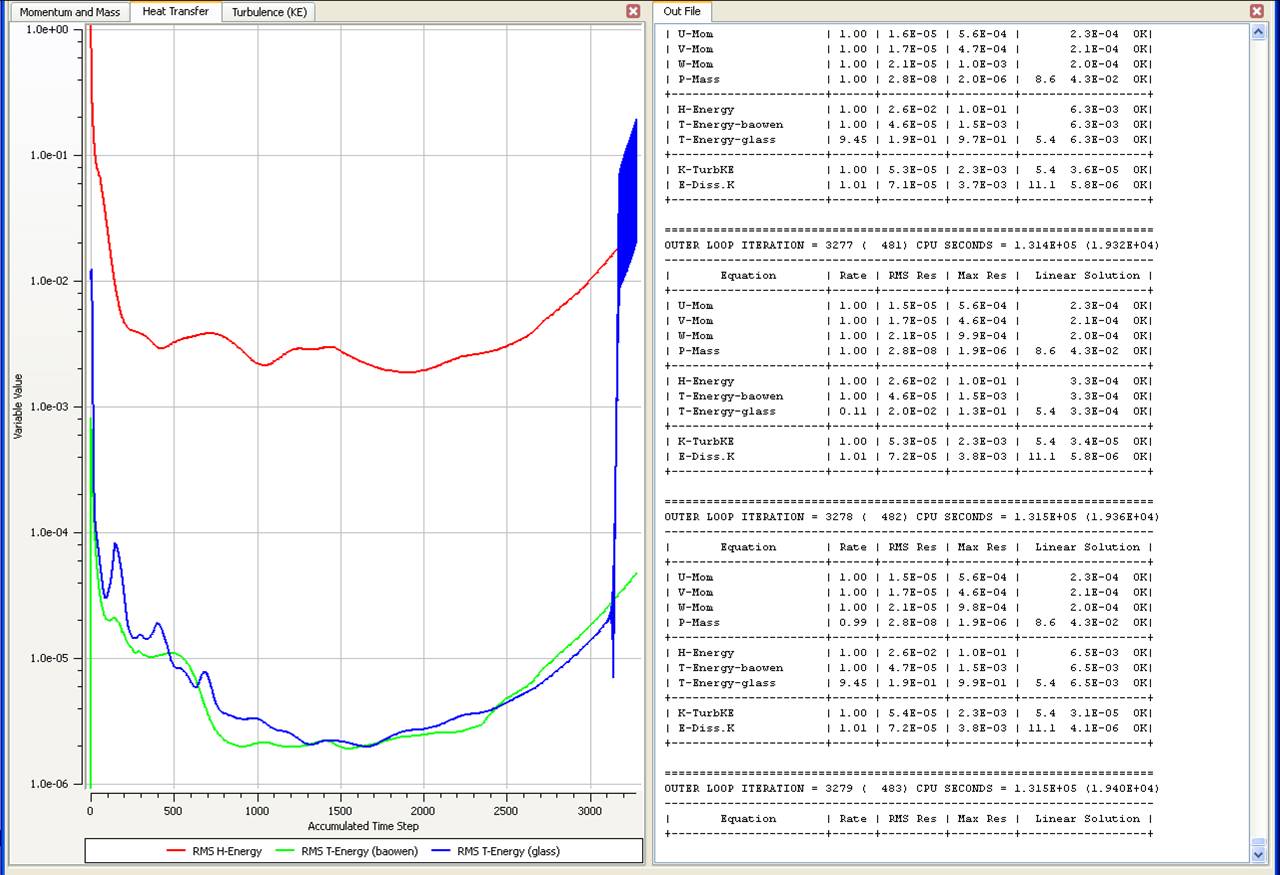The height and width of the screenshot is (875, 1280).
Task: Close the residual plot panel
Action: 633,11
